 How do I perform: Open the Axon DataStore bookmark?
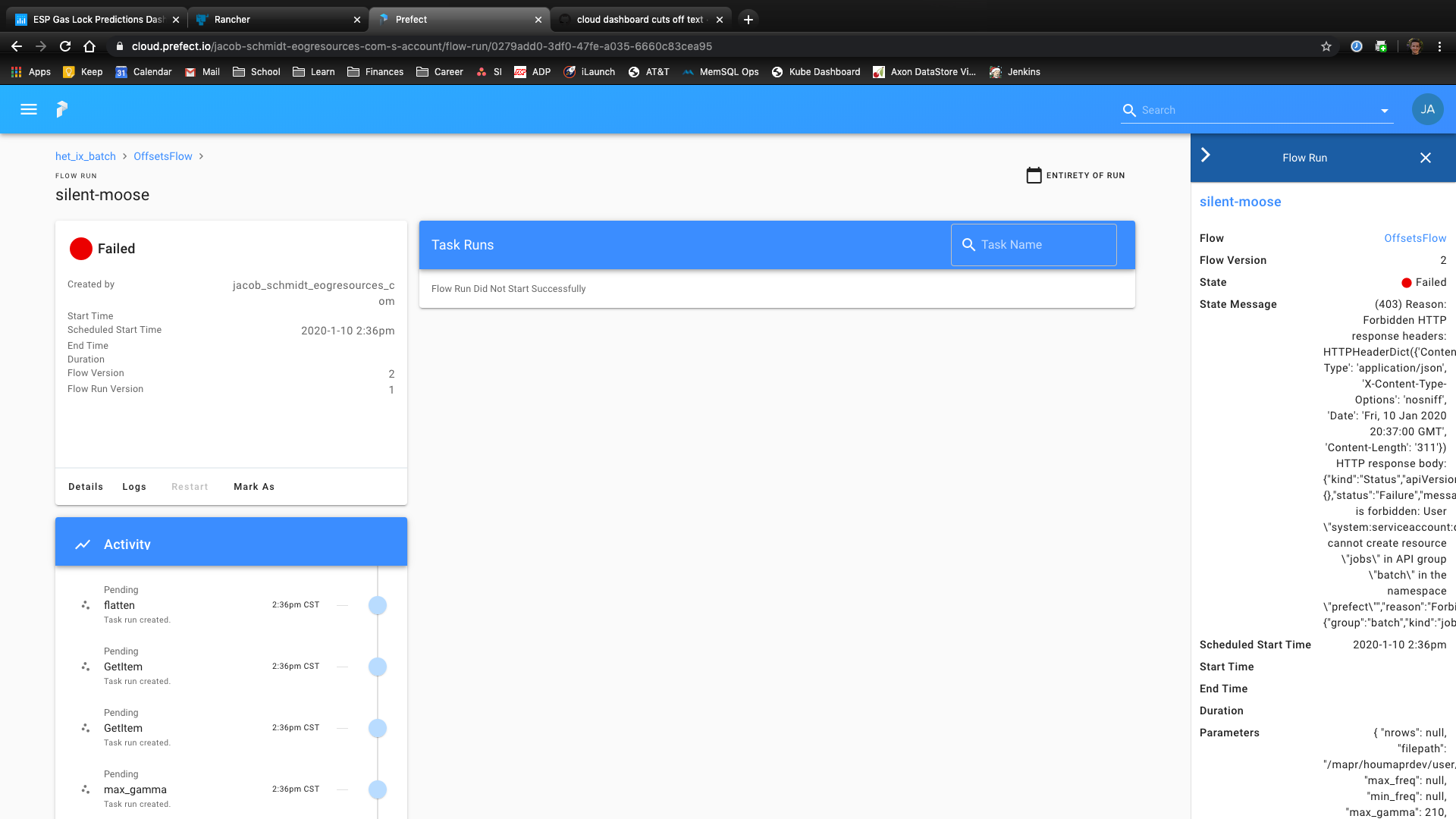click(924, 72)
